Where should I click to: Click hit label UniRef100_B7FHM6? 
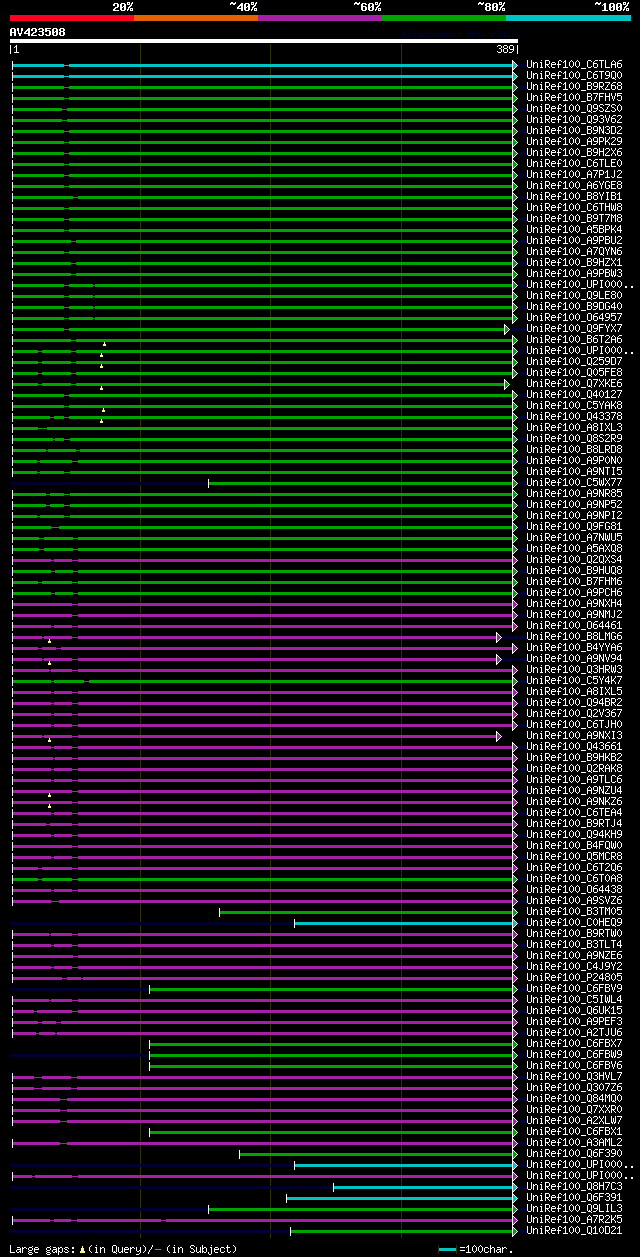pyautogui.click(x=574, y=581)
